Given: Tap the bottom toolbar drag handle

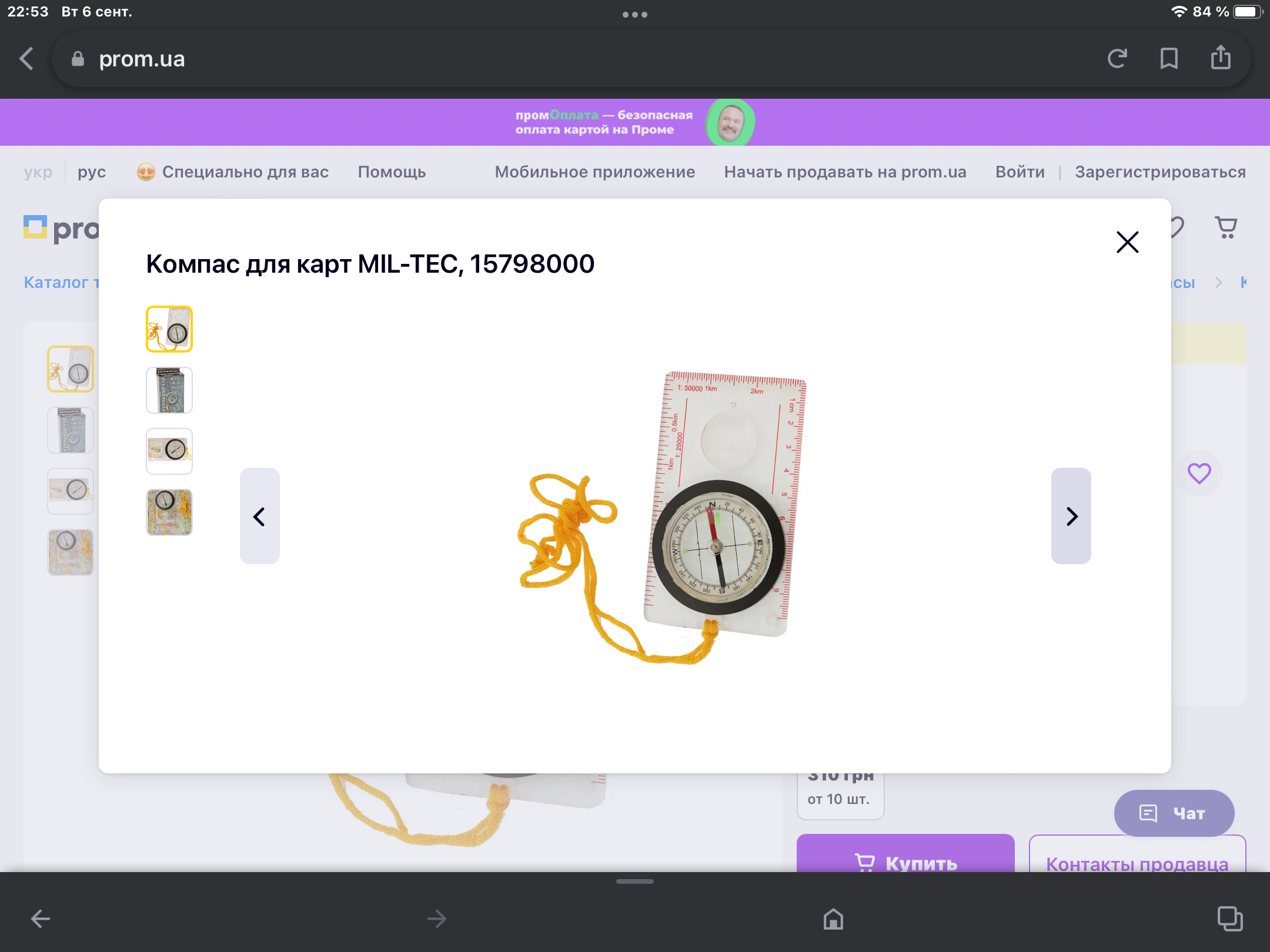Looking at the screenshot, I should [x=635, y=881].
